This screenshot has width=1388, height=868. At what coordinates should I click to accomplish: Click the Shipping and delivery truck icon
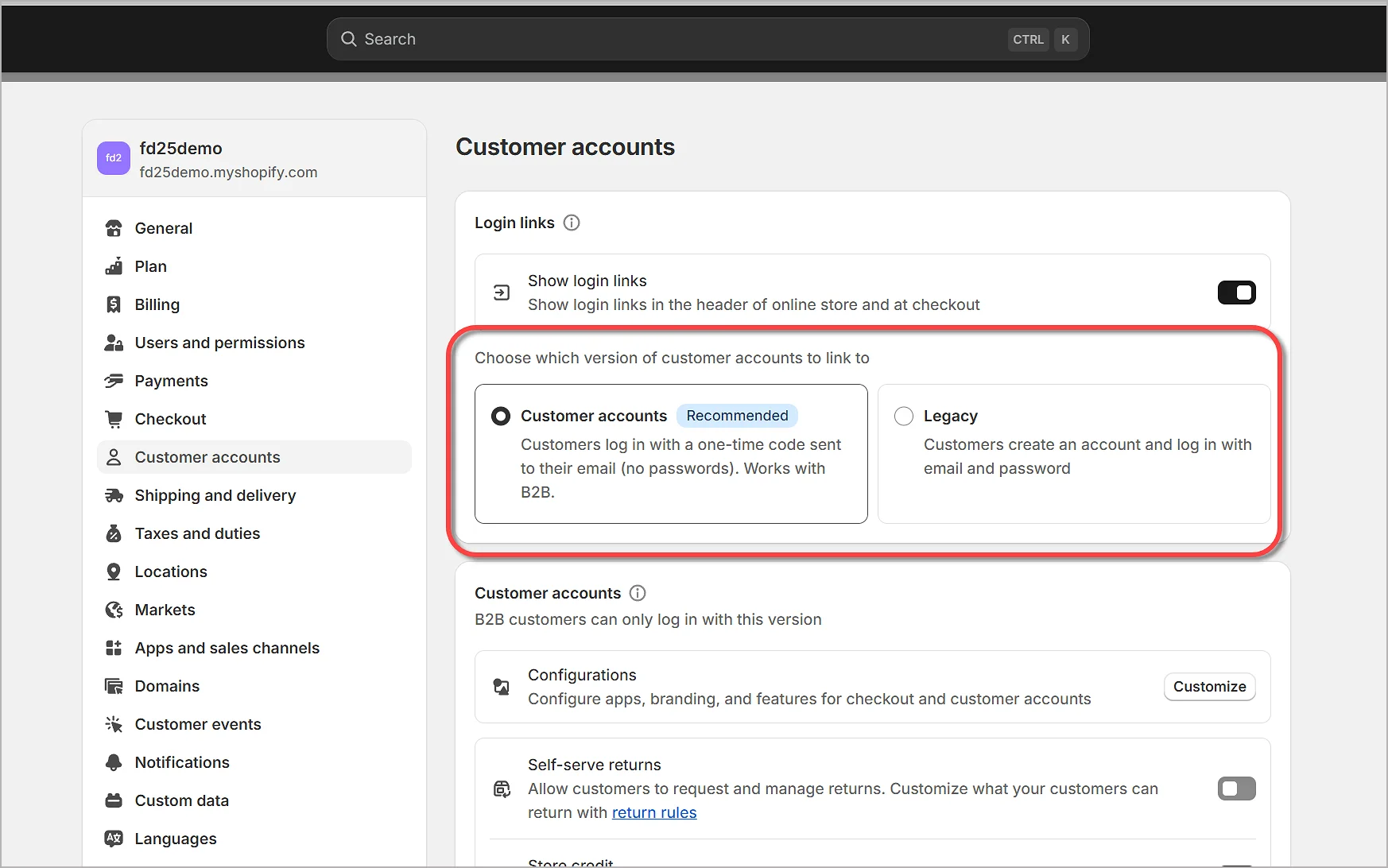point(114,495)
